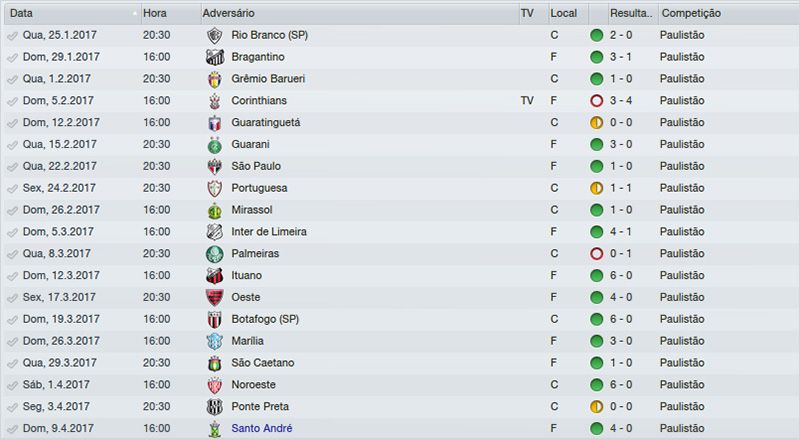Viewport: 800px width, 439px height.
Task: Click the Ponte Preta club crest
Action: (x=213, y=407)
